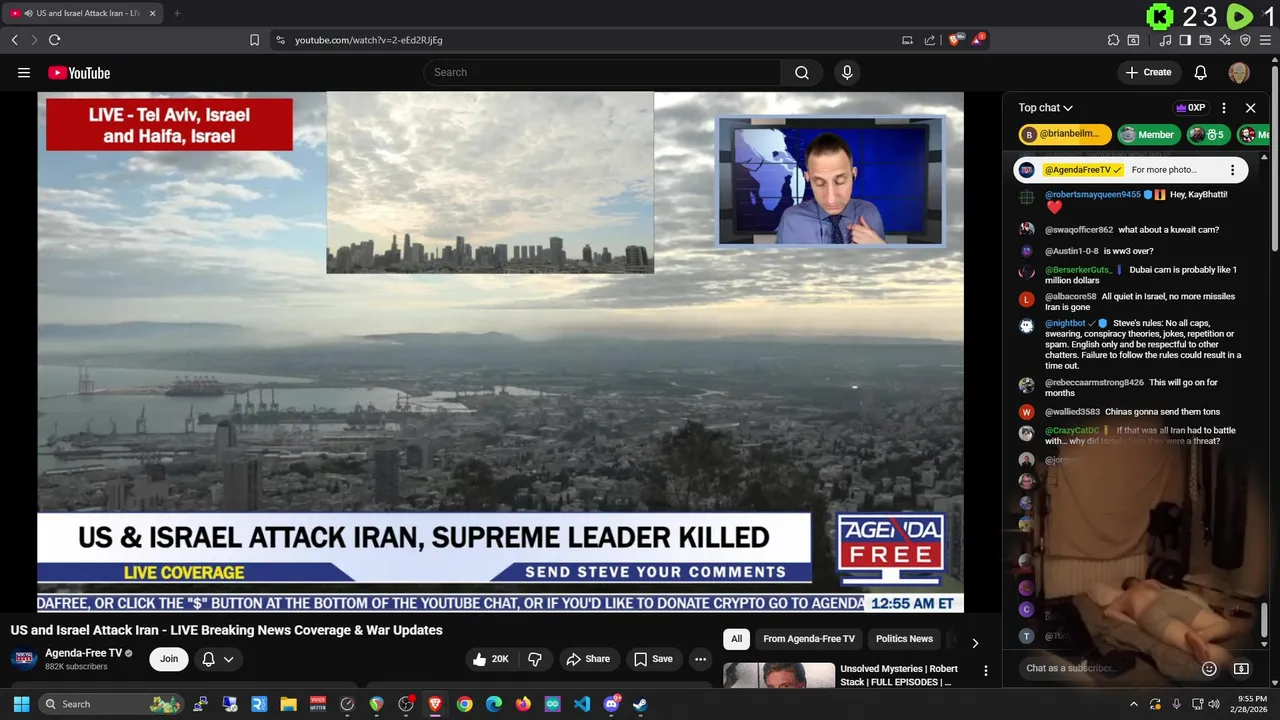The image size is (1280, 720).
Task: Open Brave Wallet icon
Action: pyautogui.click(x=1205, y=40)
